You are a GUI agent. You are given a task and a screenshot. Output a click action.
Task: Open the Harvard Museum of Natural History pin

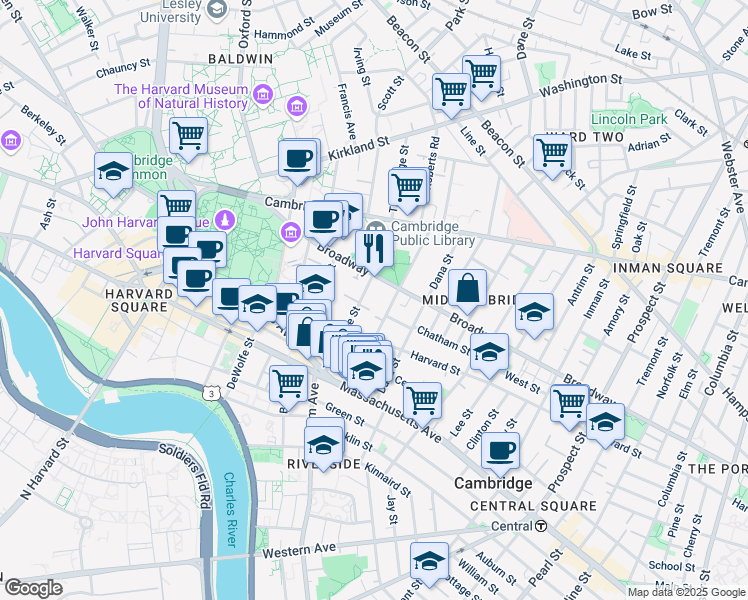263,94
